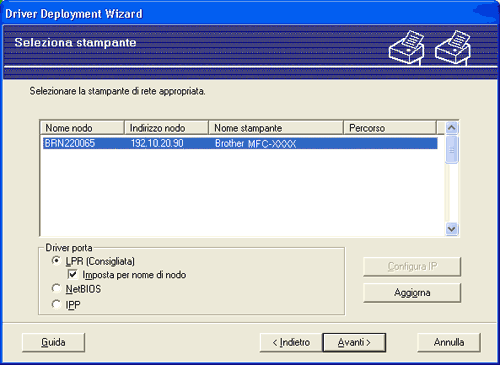
Task: Sort by Nome stampante column header
Action: [x=276, y=128]
